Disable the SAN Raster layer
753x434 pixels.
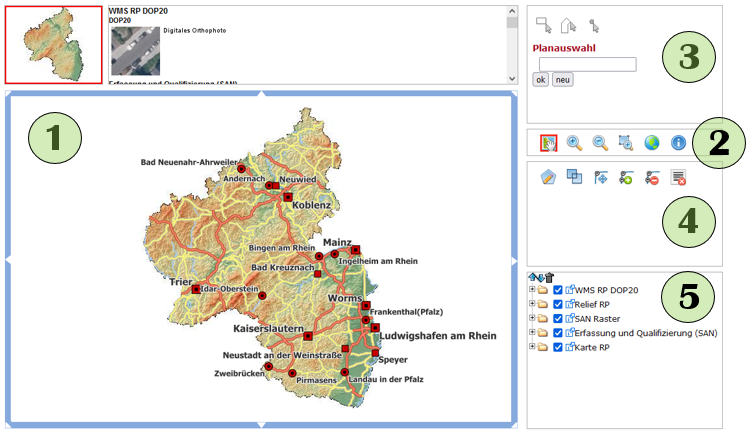click(x=558, y=318)
